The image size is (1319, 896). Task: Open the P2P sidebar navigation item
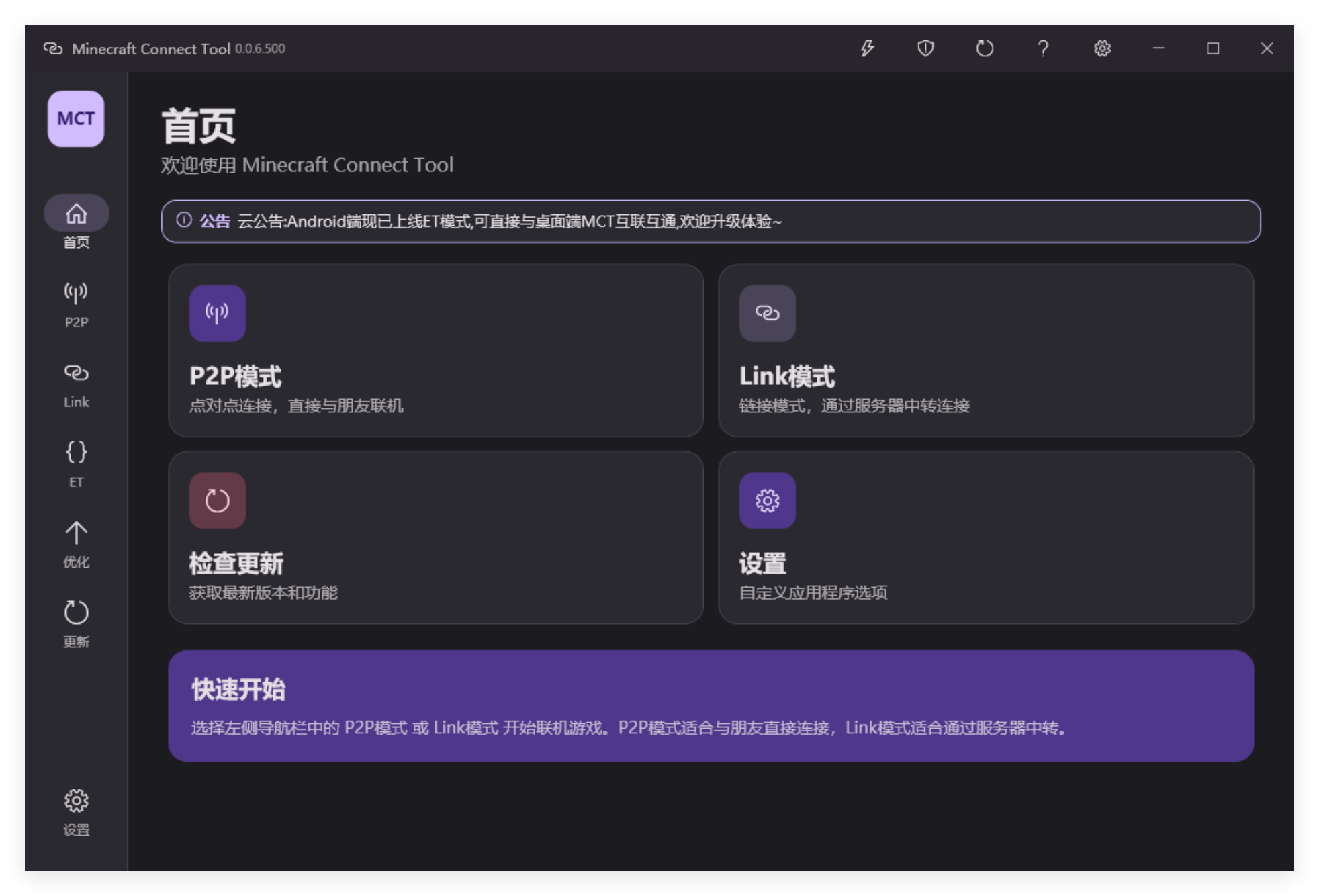76,304
